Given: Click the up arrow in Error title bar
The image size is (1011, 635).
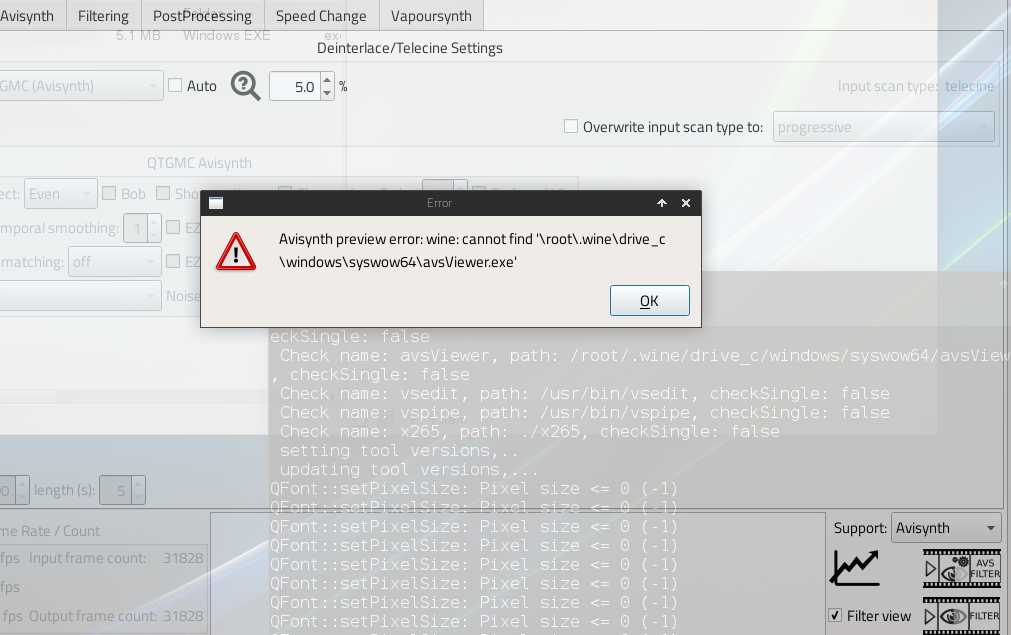Looking at the screenshot, I should point(662,203).
